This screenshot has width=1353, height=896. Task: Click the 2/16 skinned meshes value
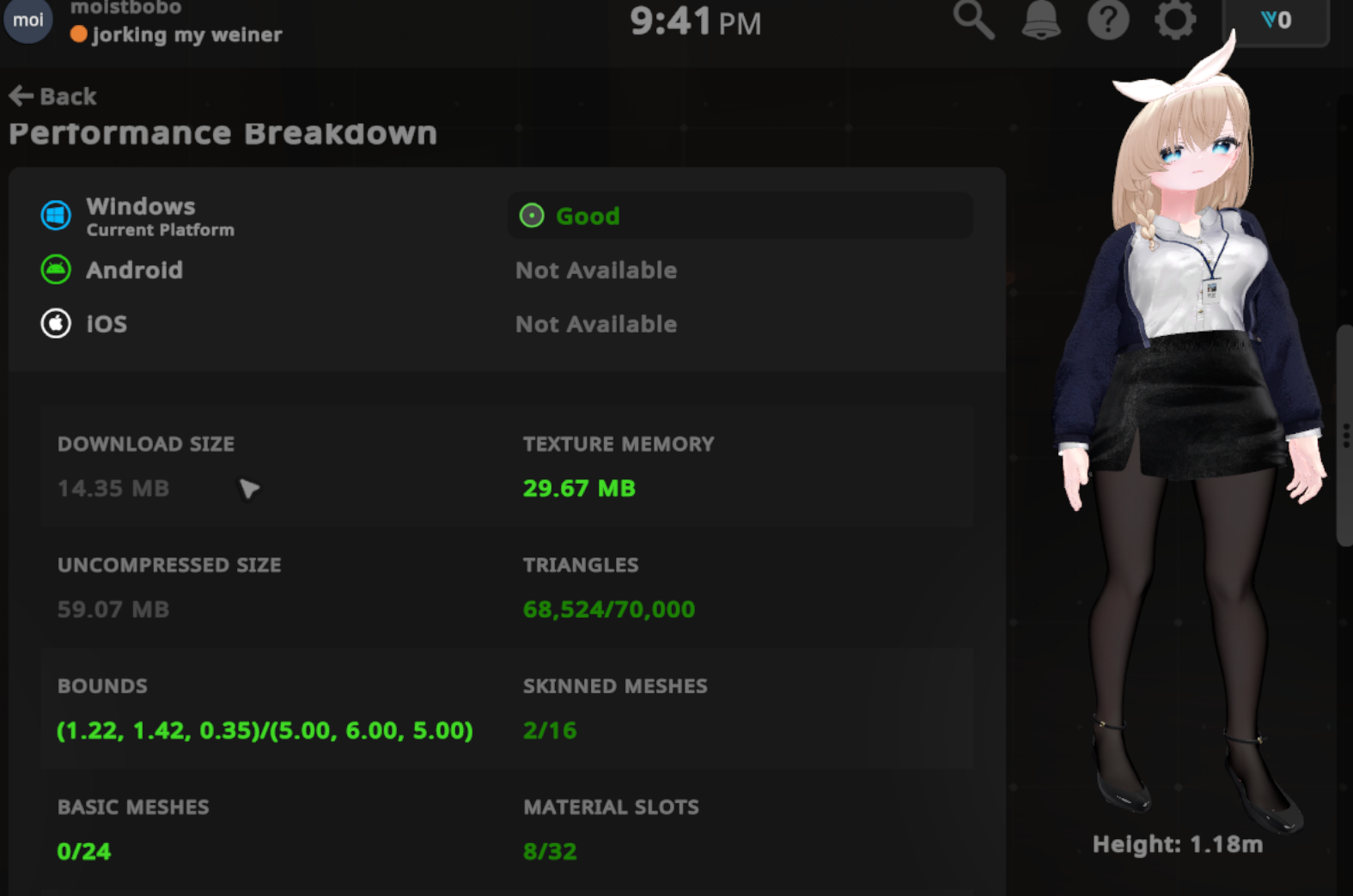[550, 731]
